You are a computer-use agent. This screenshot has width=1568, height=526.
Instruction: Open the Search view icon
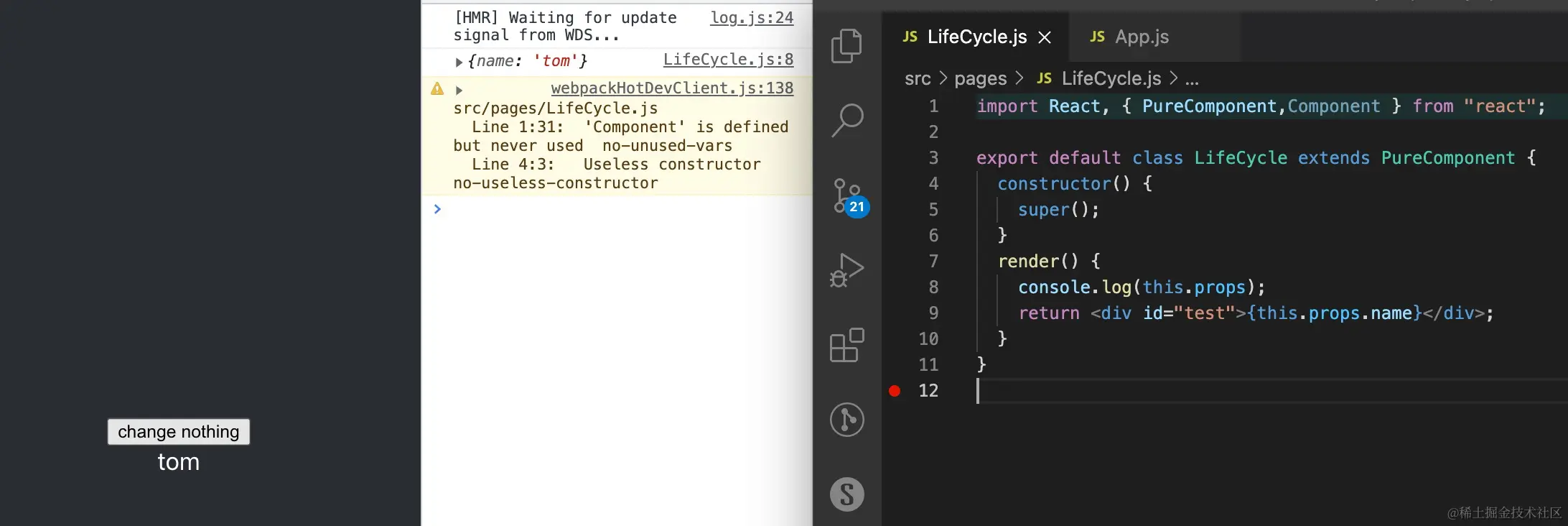pyautogui.click(x=847, y=120)
